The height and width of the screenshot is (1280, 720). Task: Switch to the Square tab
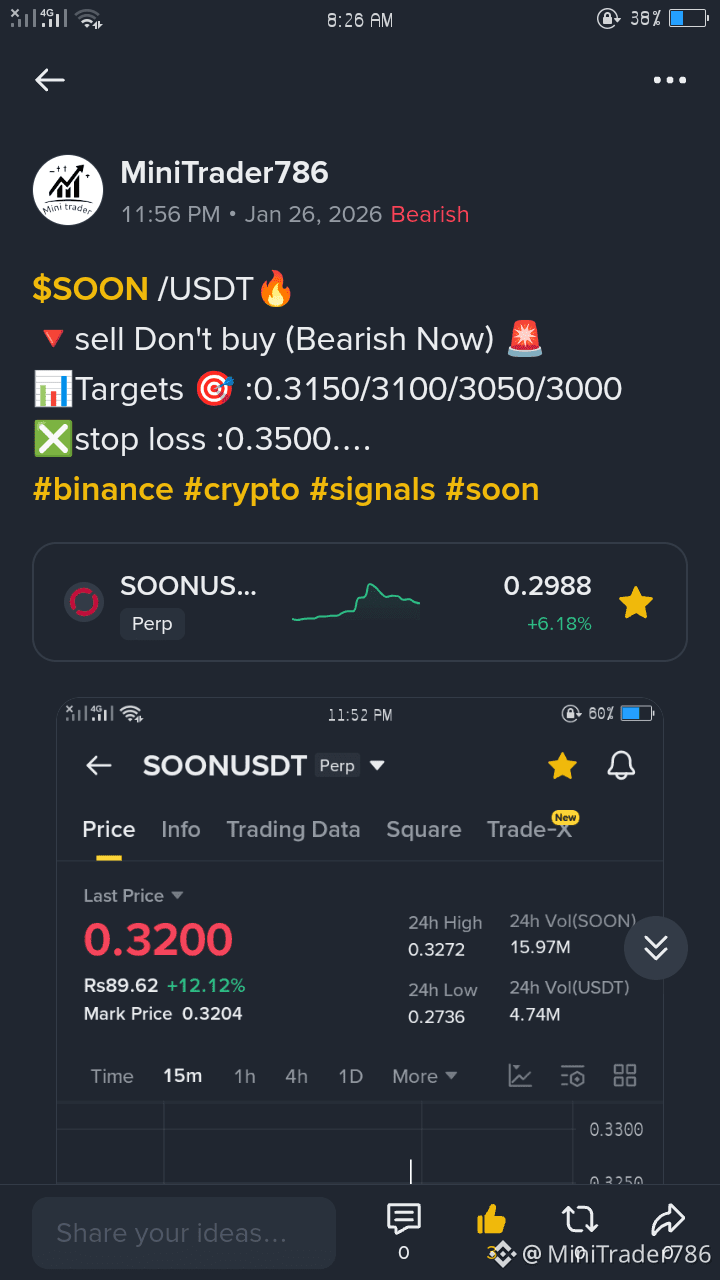point(423,829)
